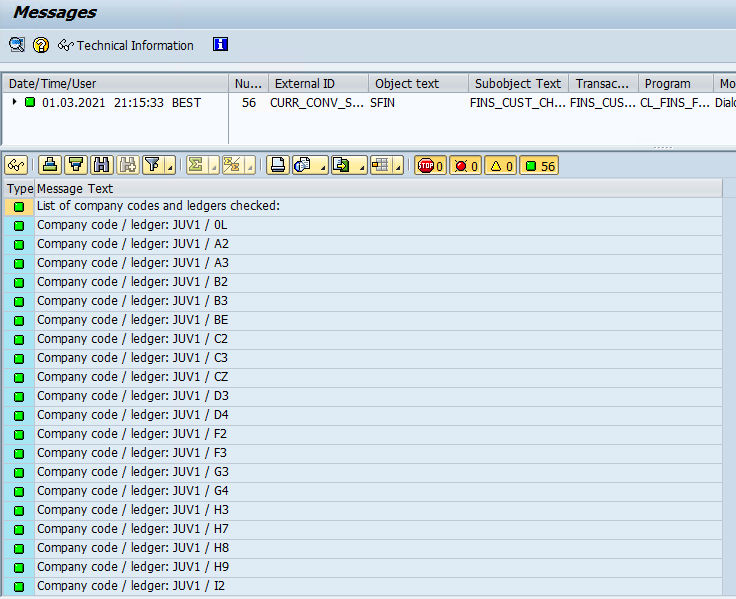Select the FINS_CUST_CH... subobject cell

coord(518,102)
